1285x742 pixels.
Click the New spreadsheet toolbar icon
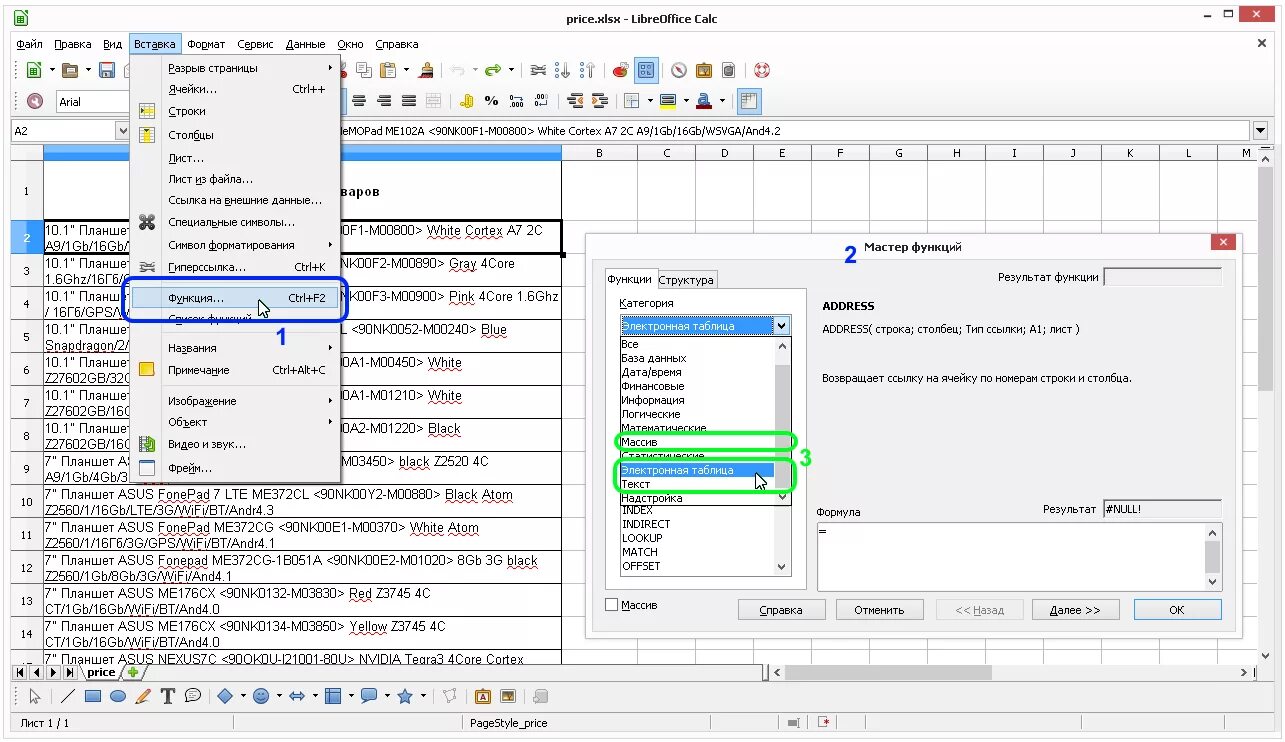click(34, 70)
